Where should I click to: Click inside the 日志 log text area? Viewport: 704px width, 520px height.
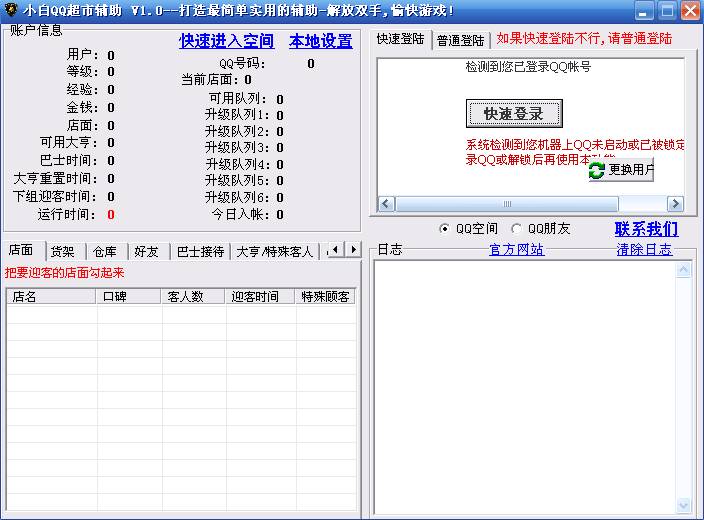click(525, 388)
